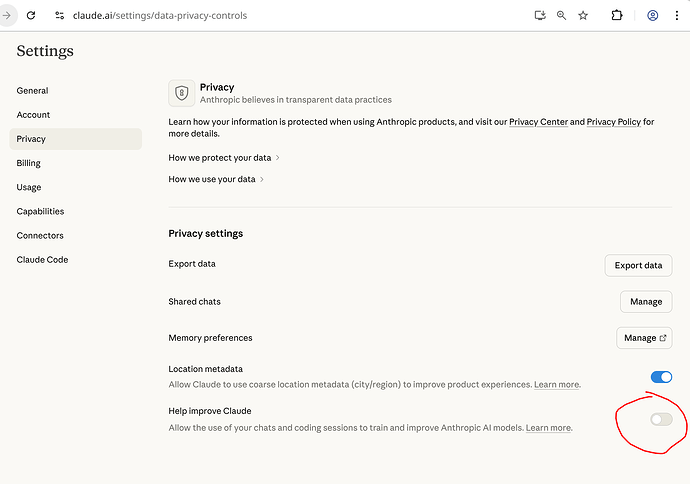
Task: Click the forward navigation arrow
Action: (x=6, y=16)
